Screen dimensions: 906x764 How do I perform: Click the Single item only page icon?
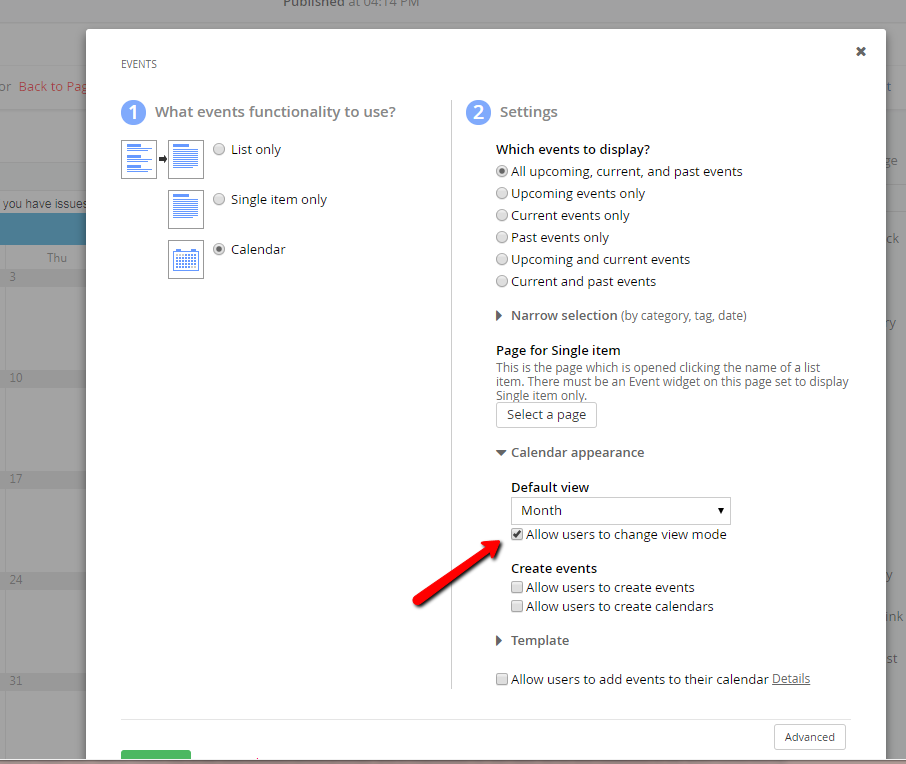point(185,209)
